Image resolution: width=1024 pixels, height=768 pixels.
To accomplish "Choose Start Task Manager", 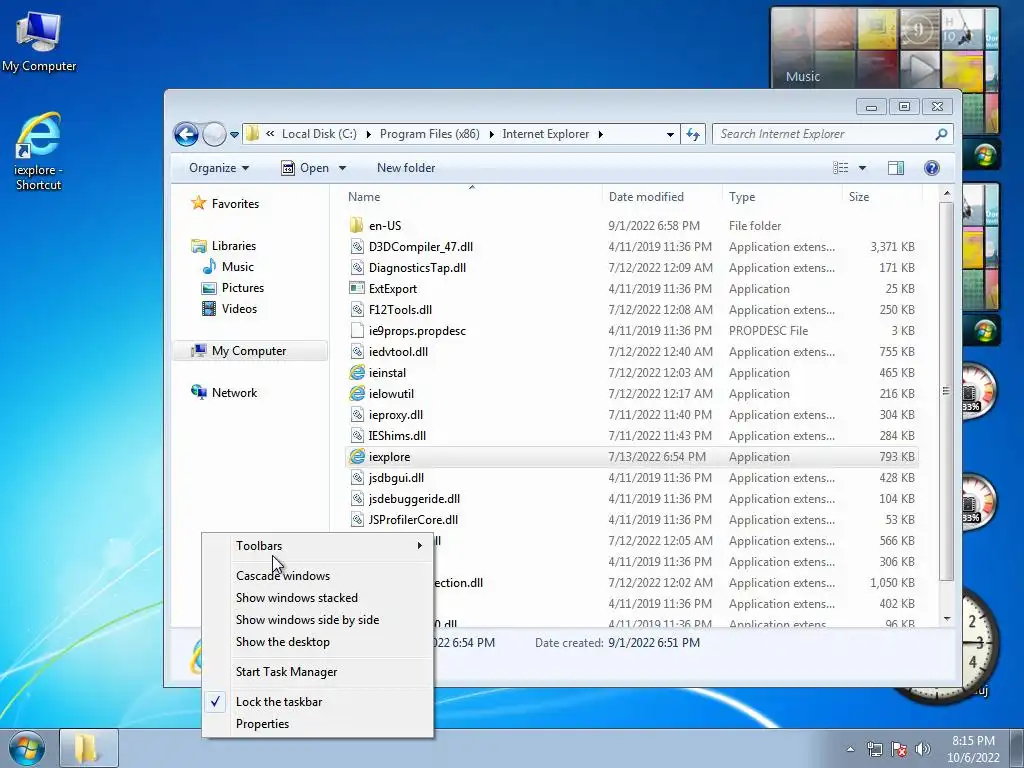I will click(x=317, y=672).
